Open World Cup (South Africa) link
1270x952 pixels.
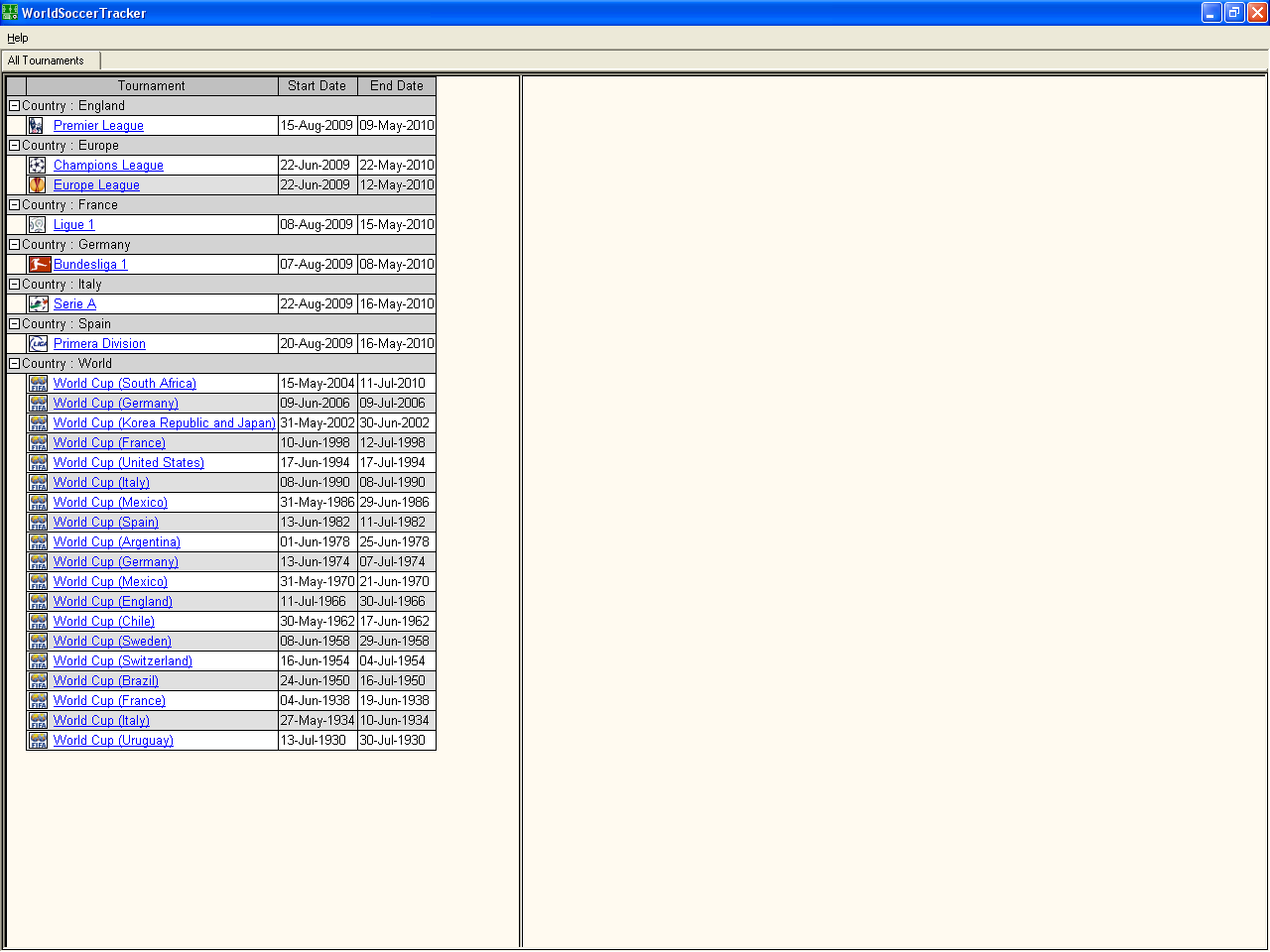coord(125,384)
